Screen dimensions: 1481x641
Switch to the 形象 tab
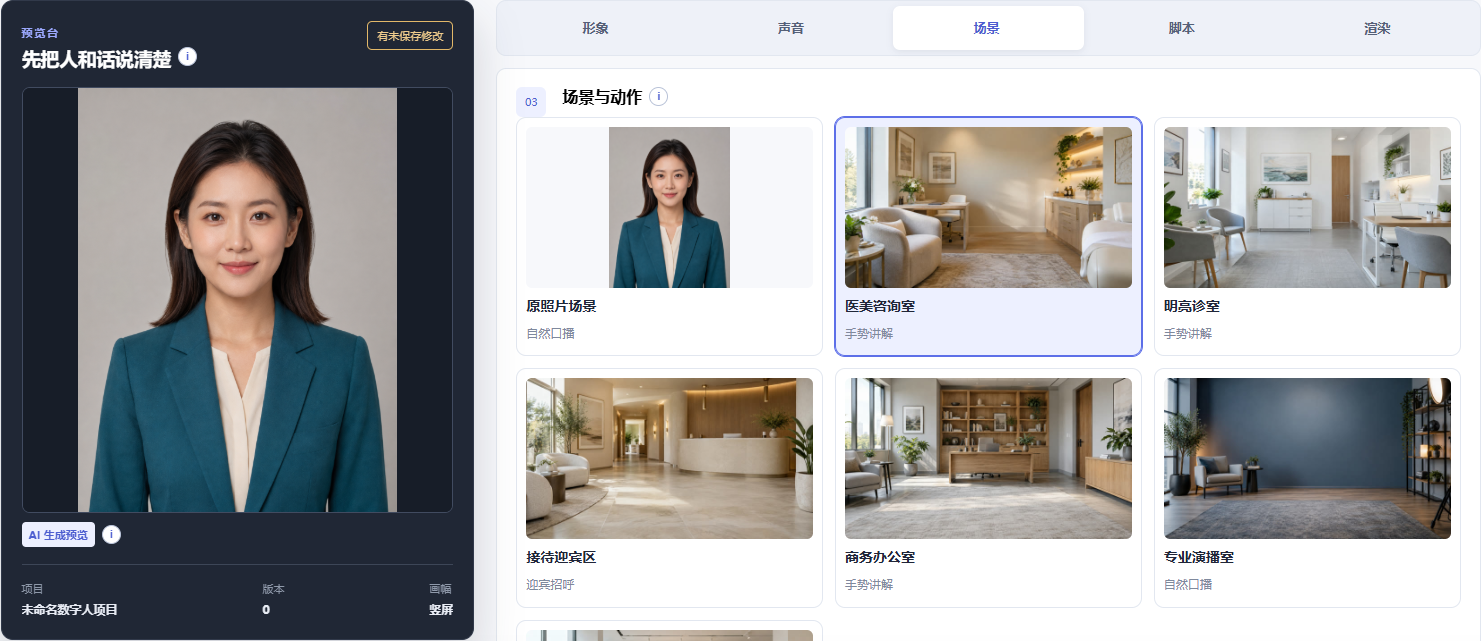pyautogui.click(x=595, y=28)
